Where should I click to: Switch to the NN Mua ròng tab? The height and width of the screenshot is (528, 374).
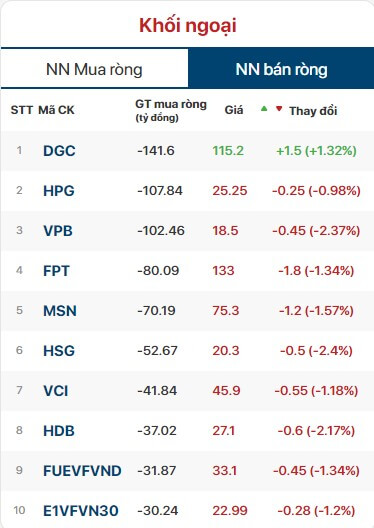[94, 69]
